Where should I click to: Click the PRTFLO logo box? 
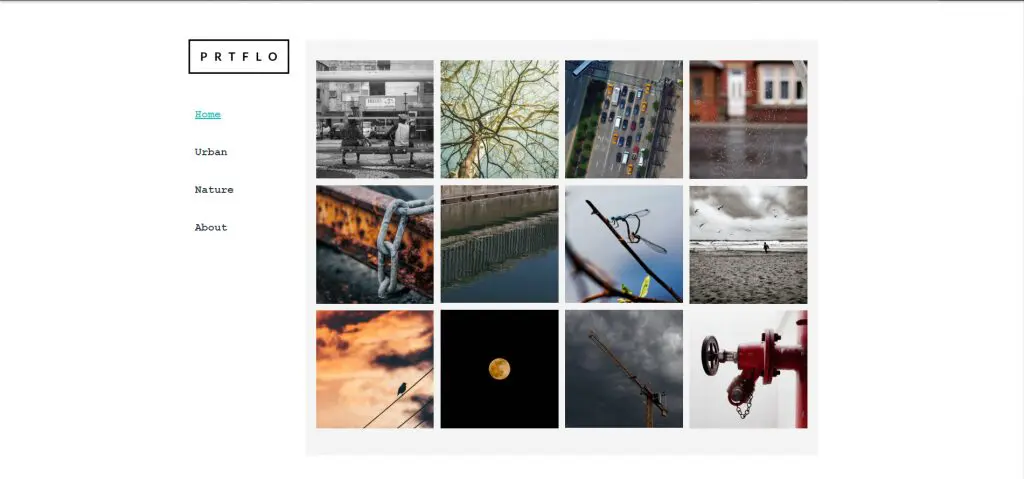(x=238, y=56)
